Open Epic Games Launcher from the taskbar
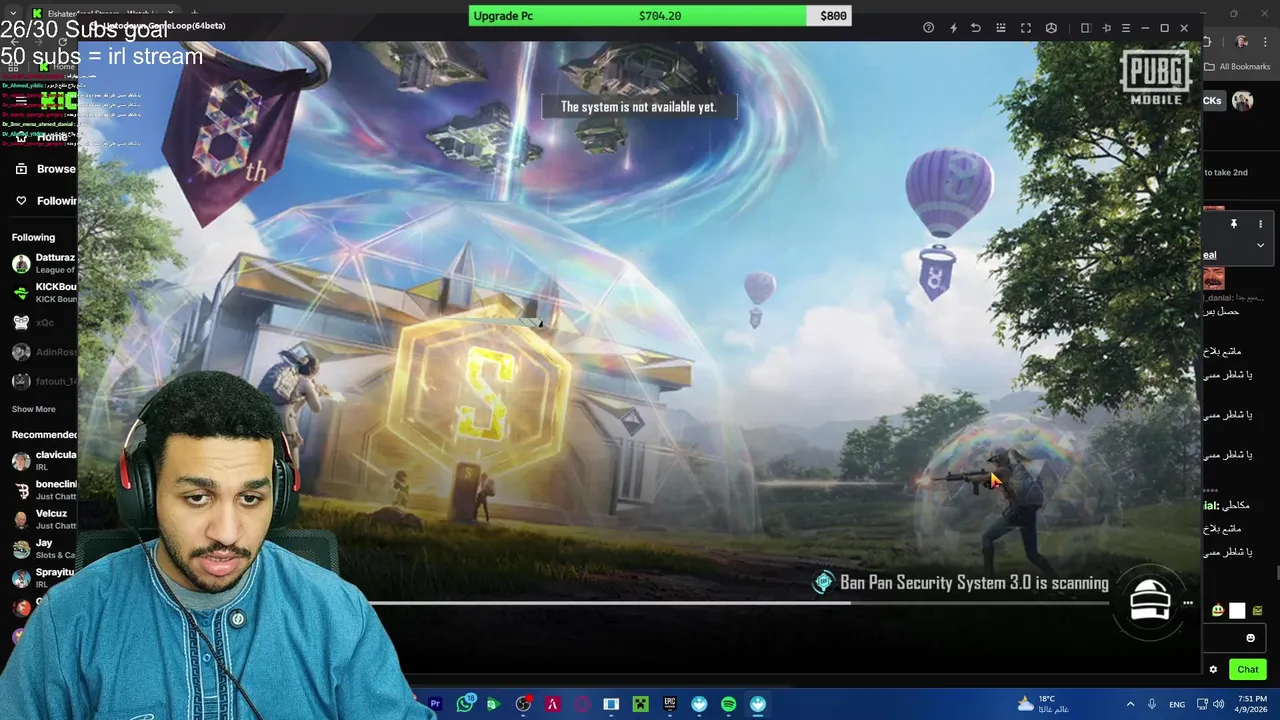 pos(670,704)
